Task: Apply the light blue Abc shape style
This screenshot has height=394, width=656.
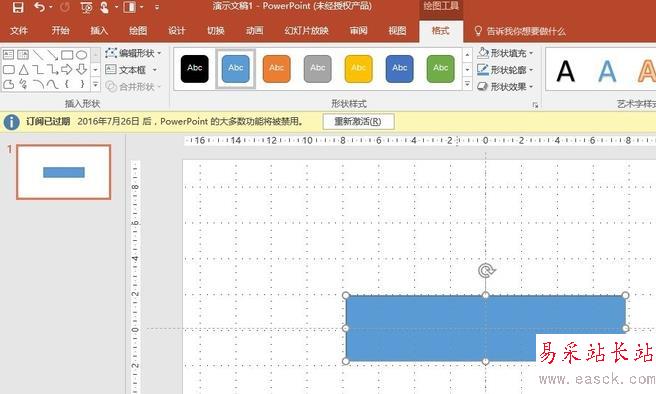Action: point(236,69)
